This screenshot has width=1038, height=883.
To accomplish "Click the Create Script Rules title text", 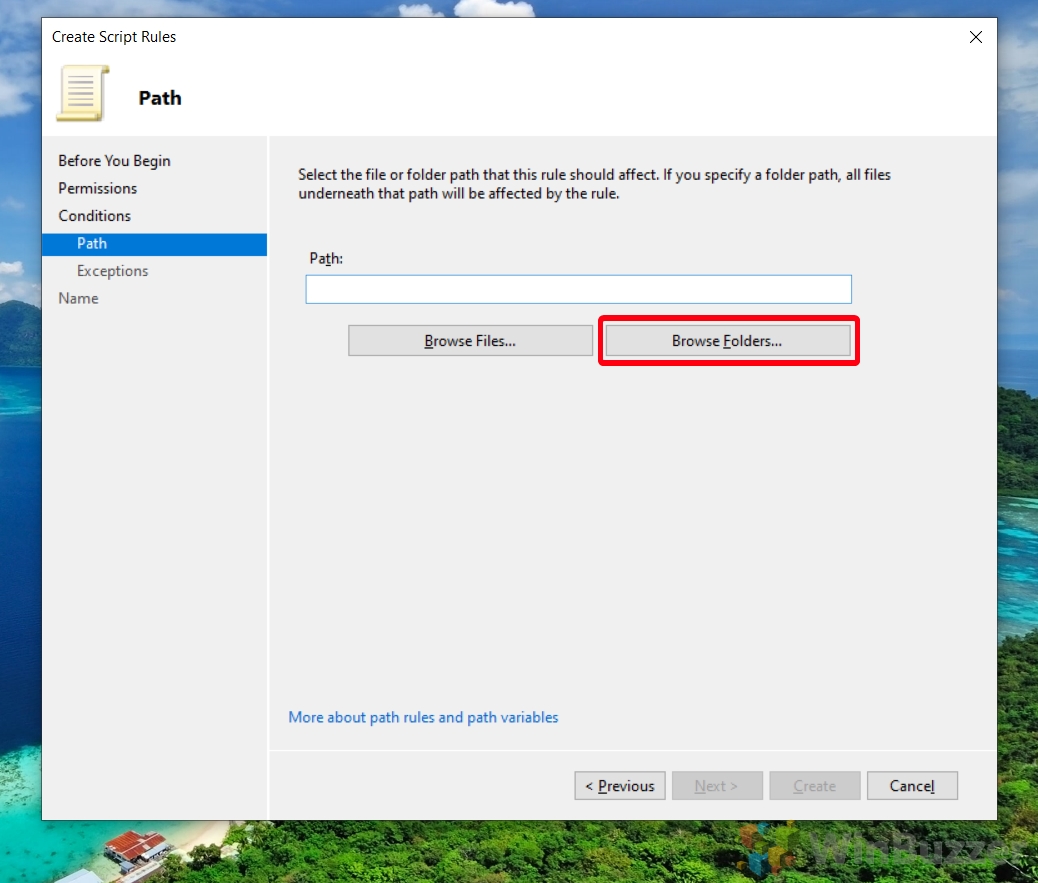I will click(114, 37).
